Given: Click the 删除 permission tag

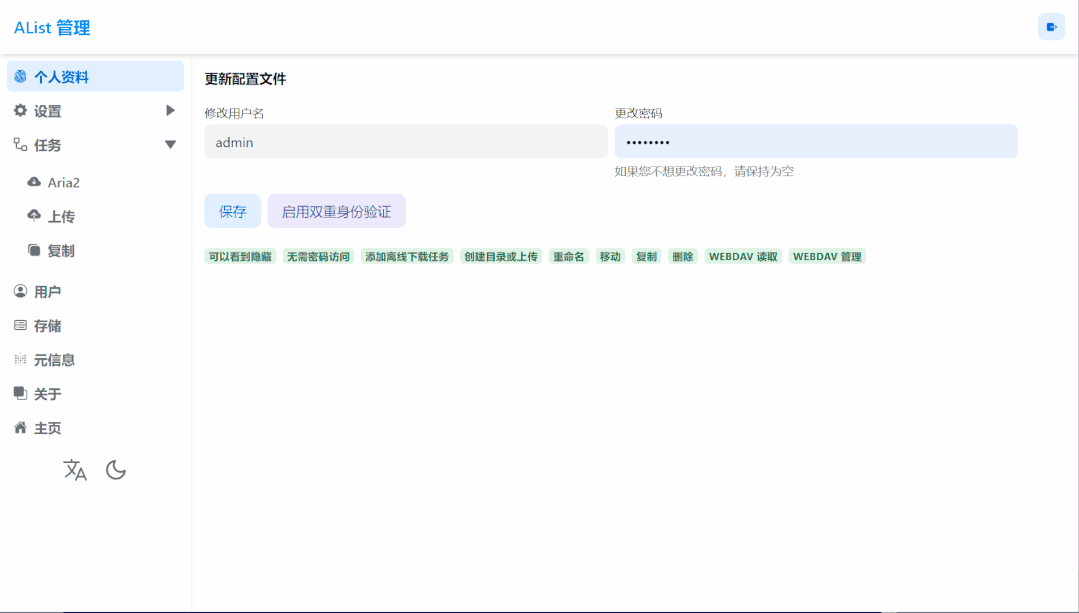Looking at the screenshot, I should point(683,257).
